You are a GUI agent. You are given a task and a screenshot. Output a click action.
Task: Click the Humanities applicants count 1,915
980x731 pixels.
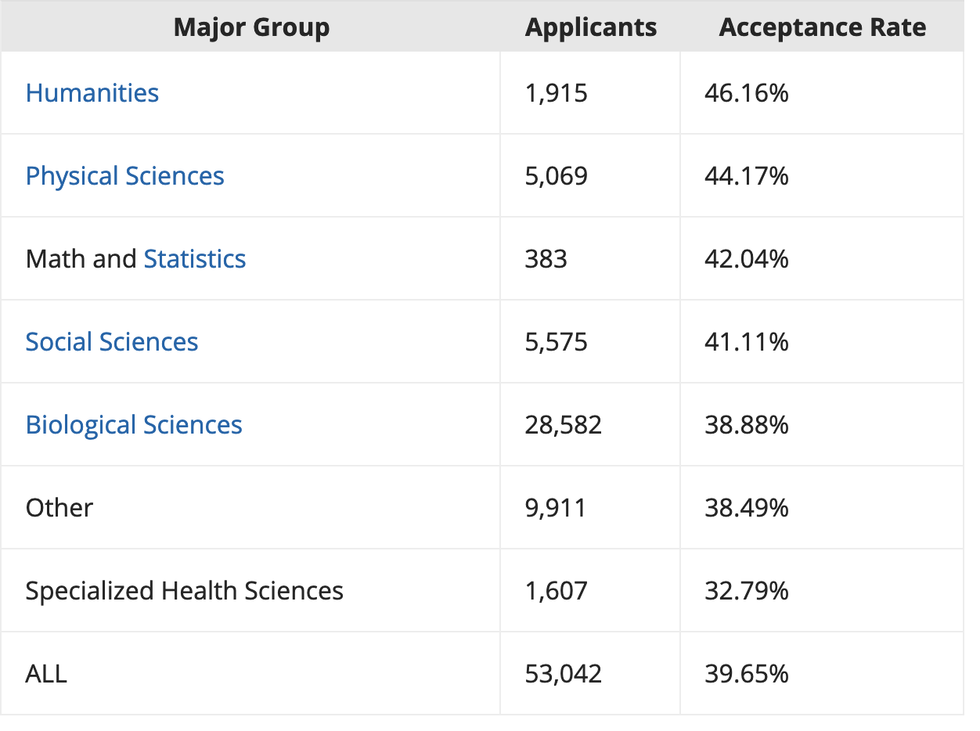point(556,93)
